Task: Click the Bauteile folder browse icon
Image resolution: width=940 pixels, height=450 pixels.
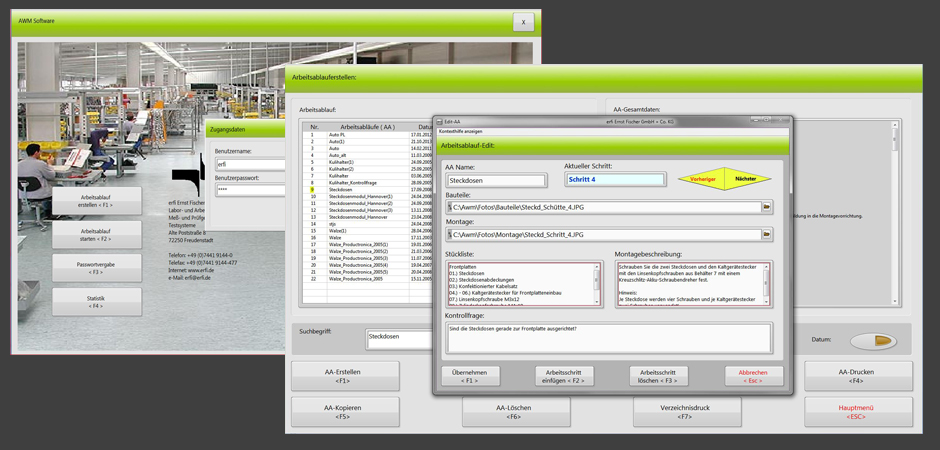Action: pos(767,207)
